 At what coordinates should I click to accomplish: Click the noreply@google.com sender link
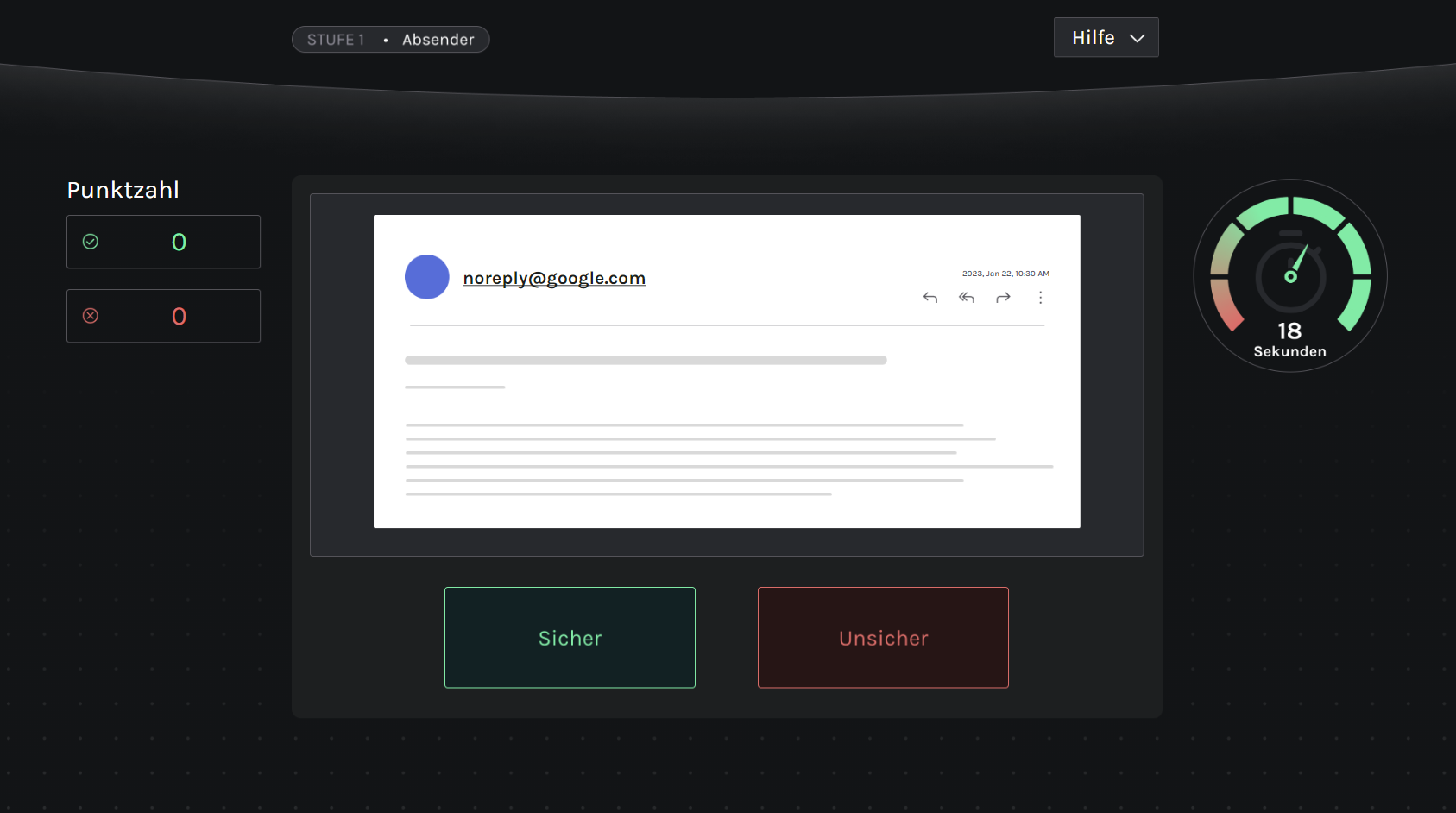point(554,278)
